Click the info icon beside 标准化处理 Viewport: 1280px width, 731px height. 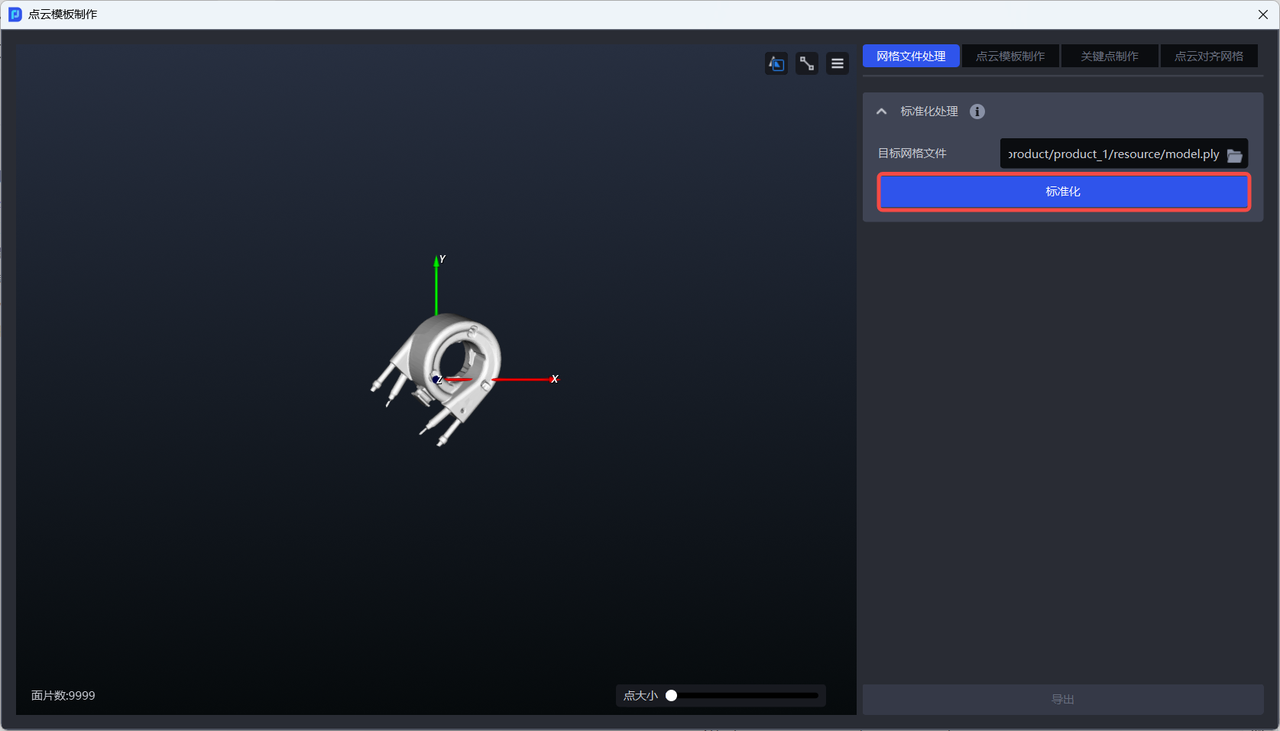(978, 112)
